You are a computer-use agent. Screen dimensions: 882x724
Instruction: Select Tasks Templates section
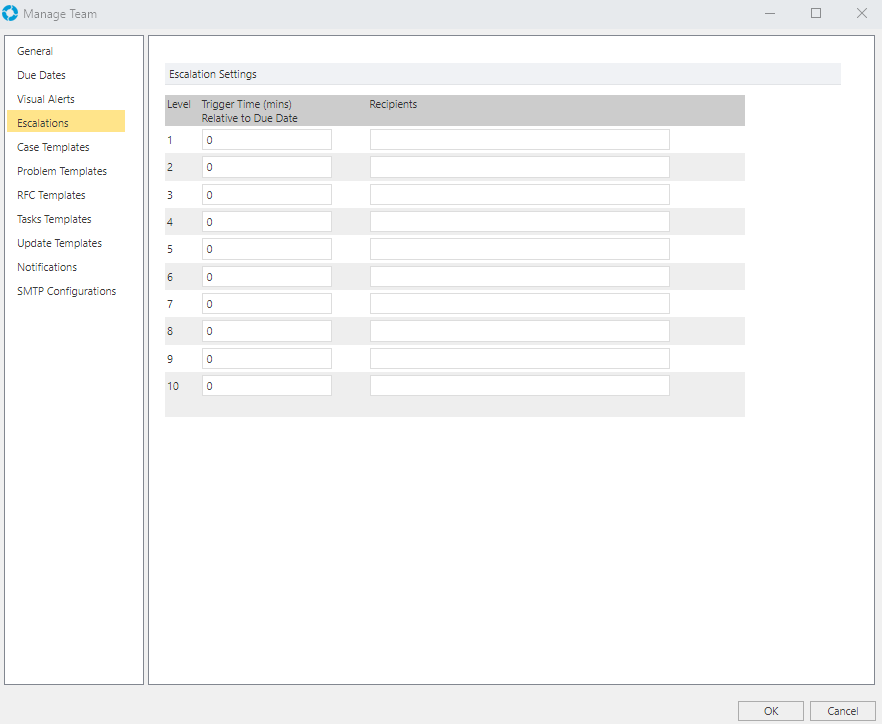54,219
